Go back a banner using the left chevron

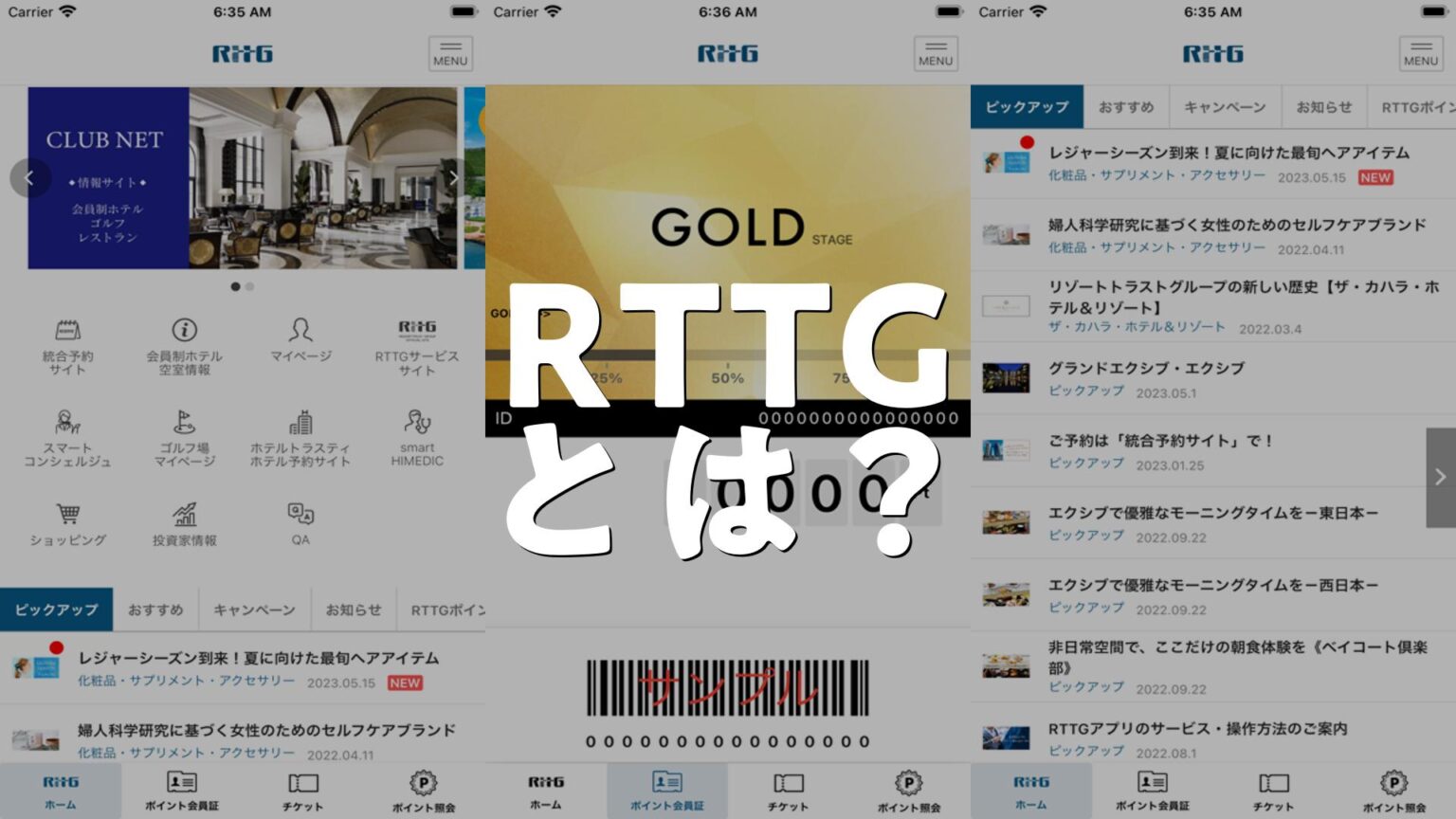point(31,177)
